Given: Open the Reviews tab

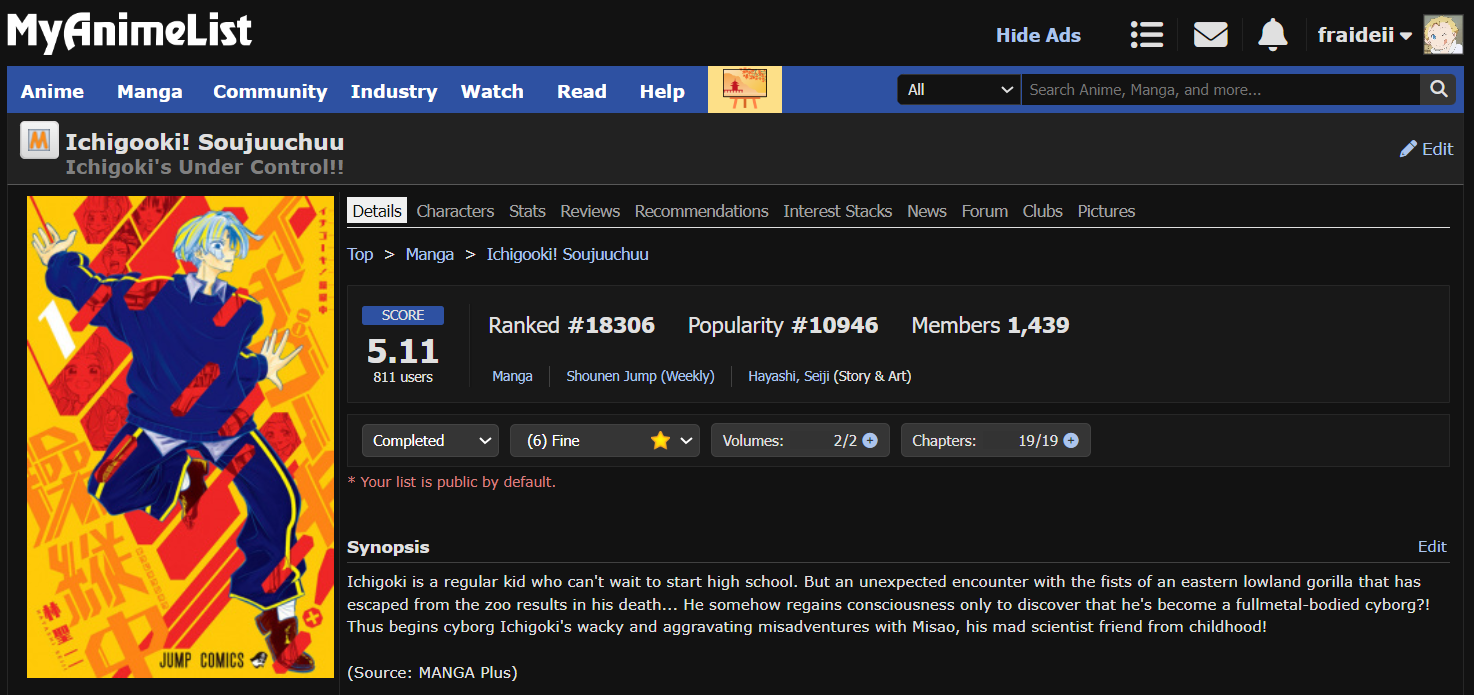Looking at the screenshot, I should pyautogui.click(x=590, y=211).
